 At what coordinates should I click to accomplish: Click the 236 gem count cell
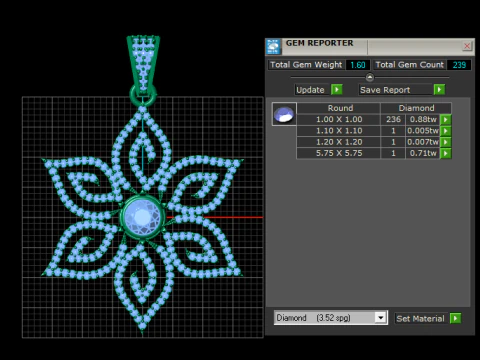coord(393,119)
